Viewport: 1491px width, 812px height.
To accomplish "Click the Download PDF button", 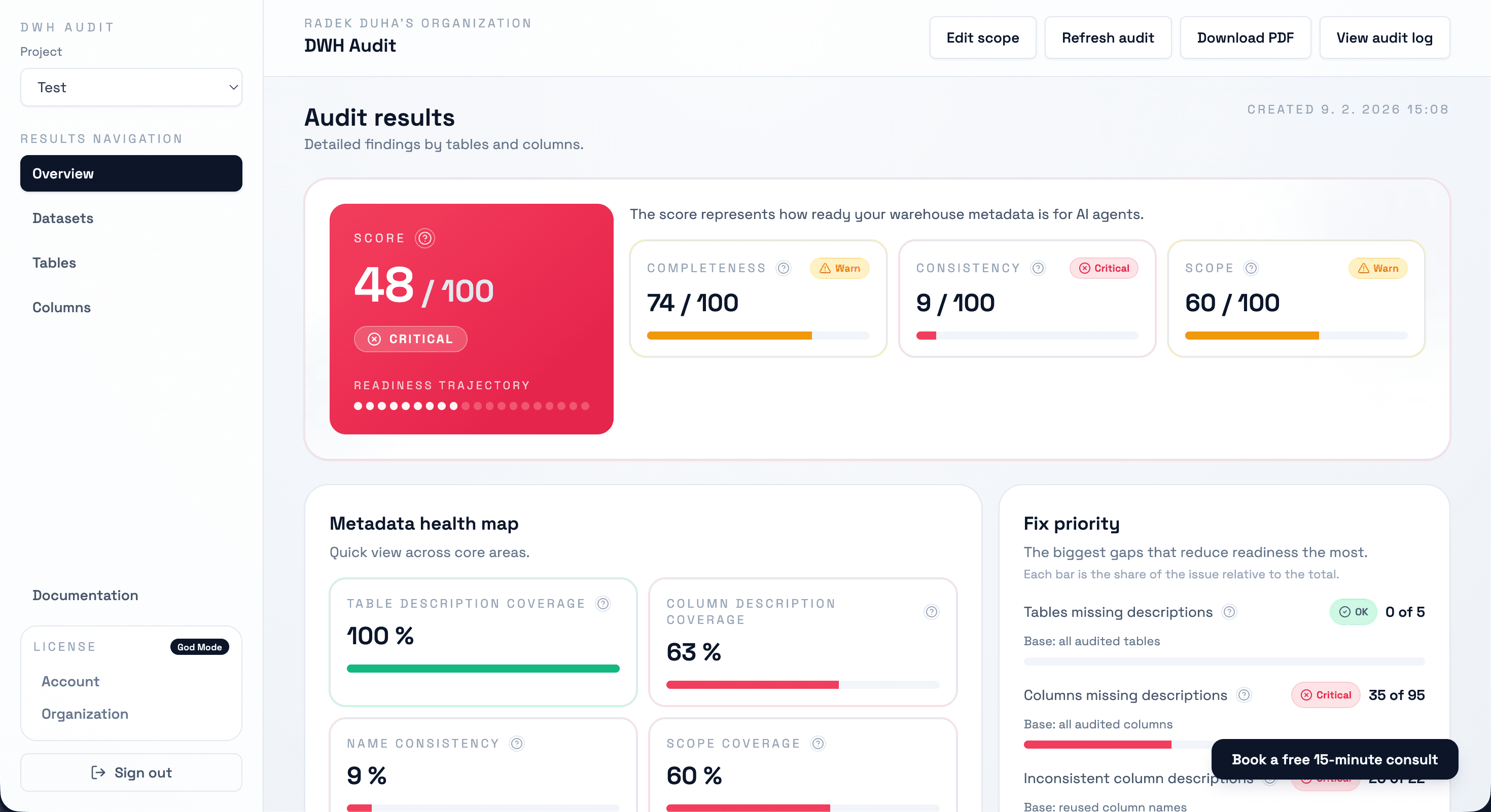I will pyautogui.click(x=1245, y=38).
